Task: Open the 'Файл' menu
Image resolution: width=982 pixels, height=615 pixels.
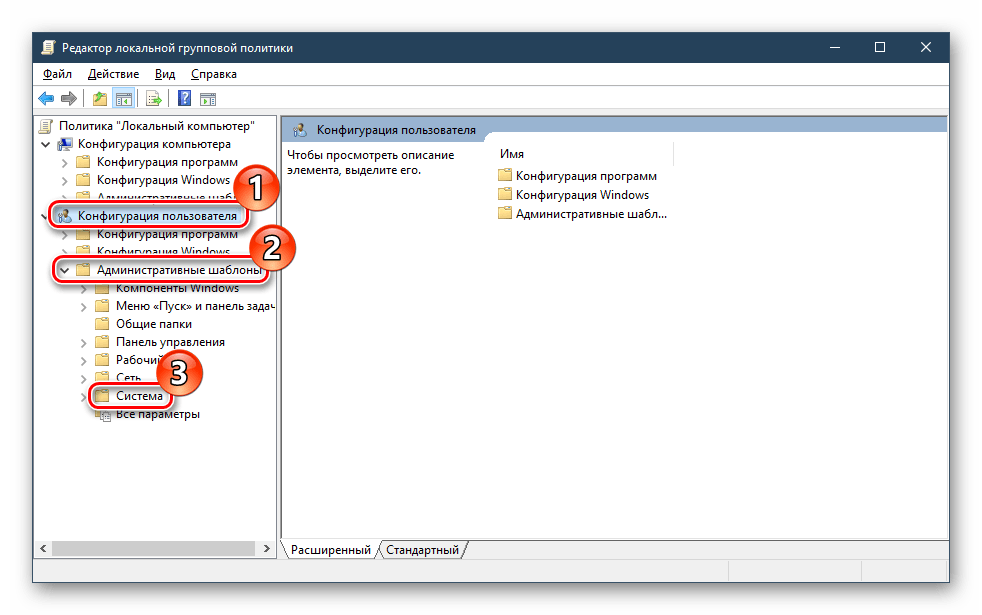Action: 57,74
